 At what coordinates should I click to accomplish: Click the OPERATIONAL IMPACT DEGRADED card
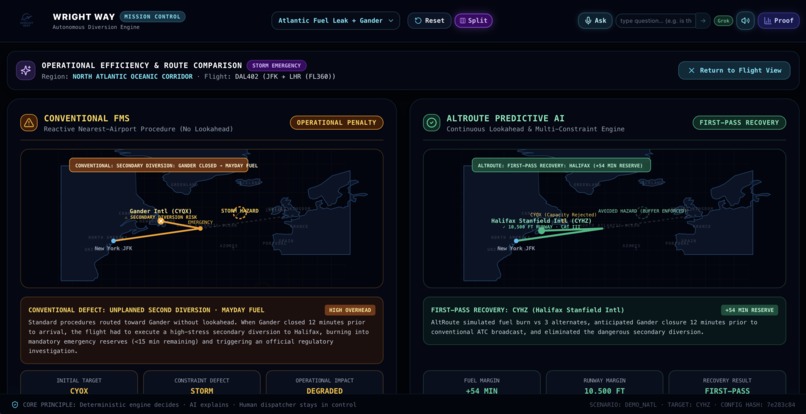pos(325,384)
